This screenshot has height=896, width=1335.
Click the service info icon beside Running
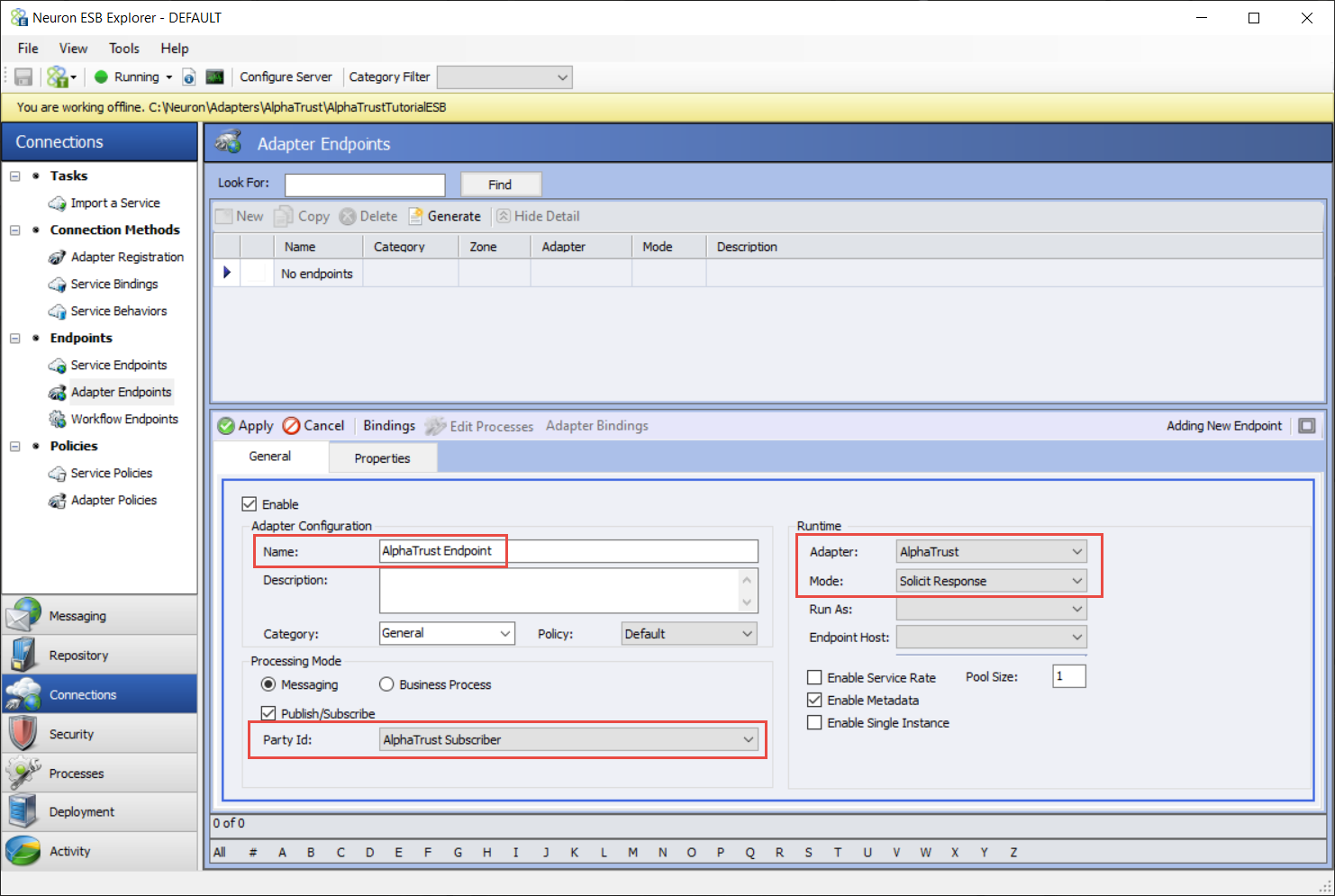coord(189,77)
